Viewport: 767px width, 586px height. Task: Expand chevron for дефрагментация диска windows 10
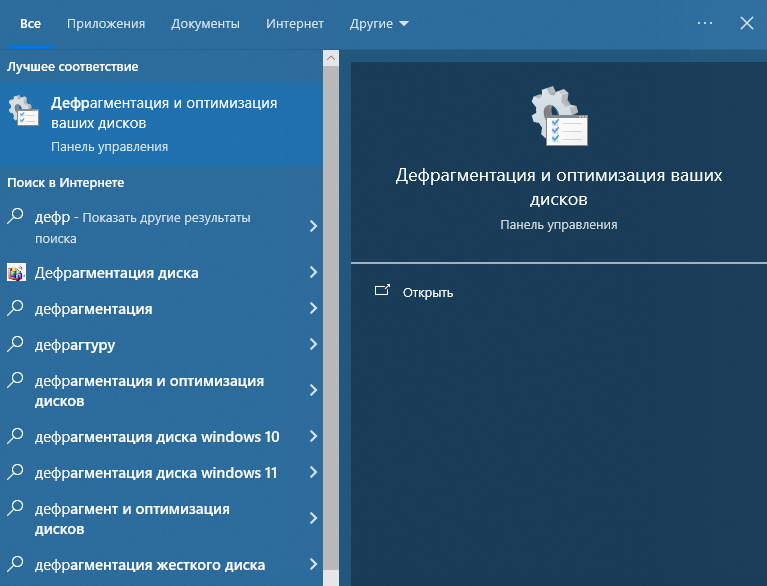pyautogui.click(x=314, y=436)
